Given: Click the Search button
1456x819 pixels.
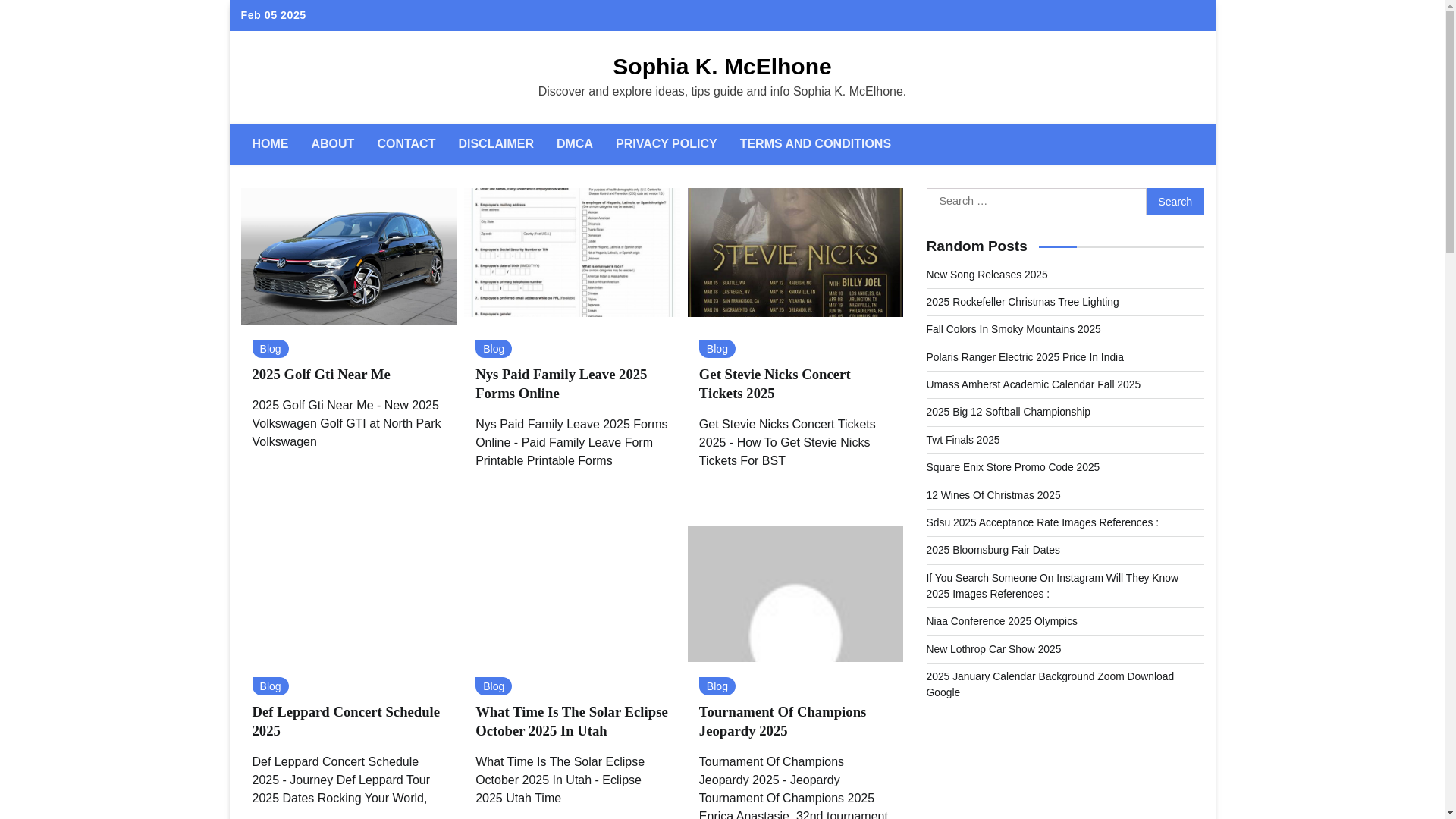Looking at the screenshot, I should [x=1175, y=202].
